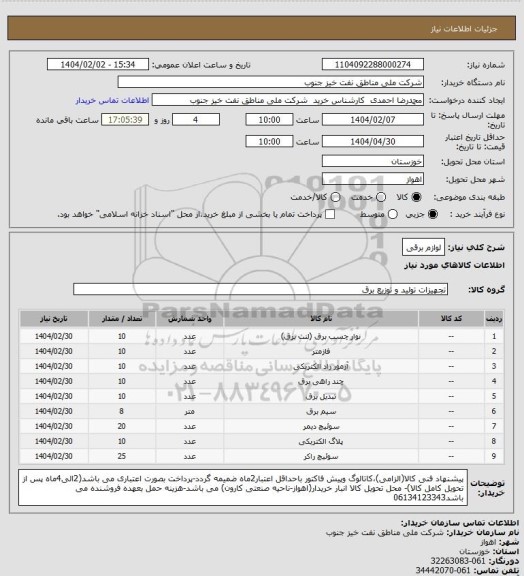
Task: Click item name سیم برق in row 6
Action: (x=321, y=411)
